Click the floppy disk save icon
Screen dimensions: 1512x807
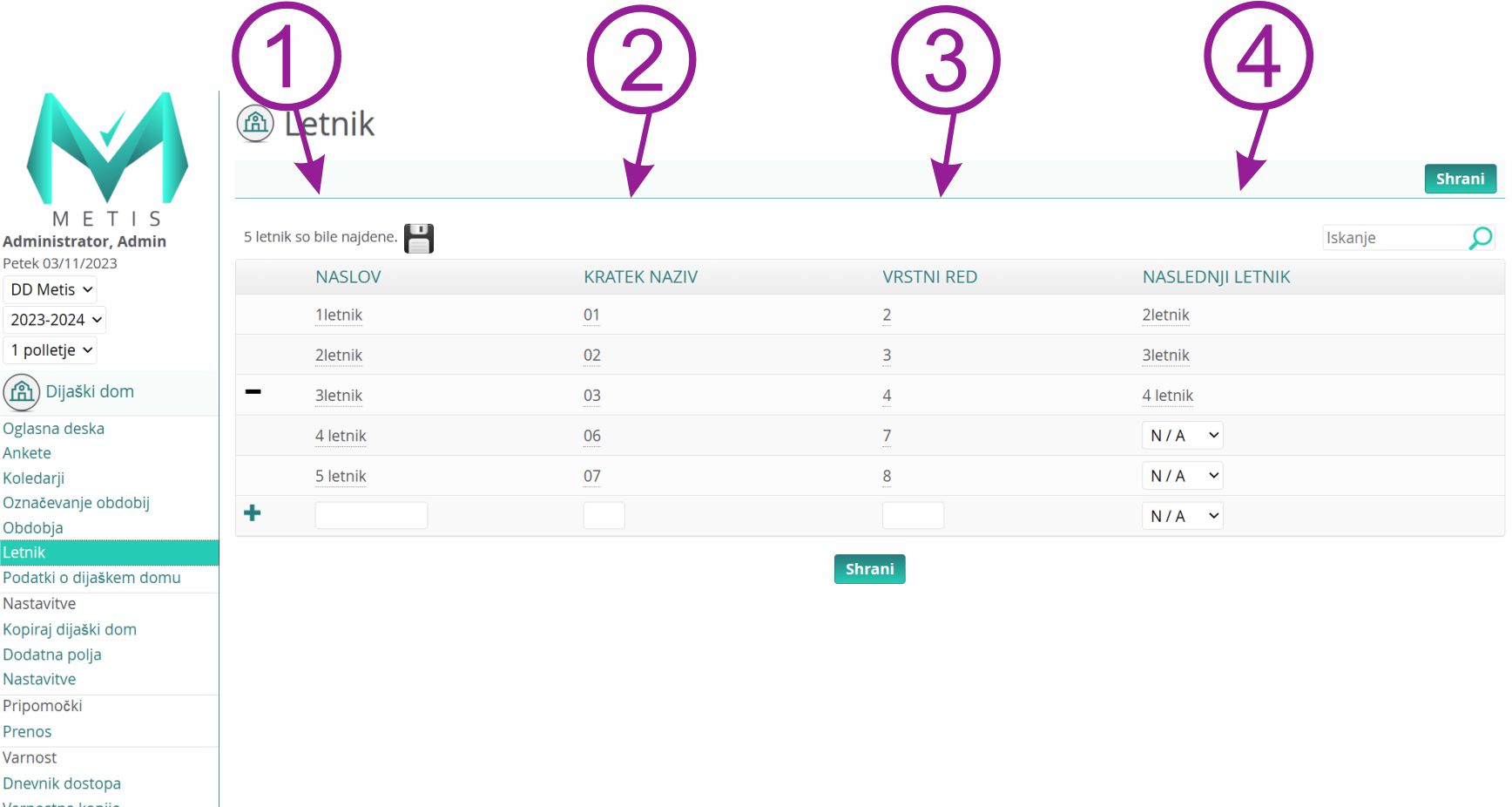tap(419, 238)
